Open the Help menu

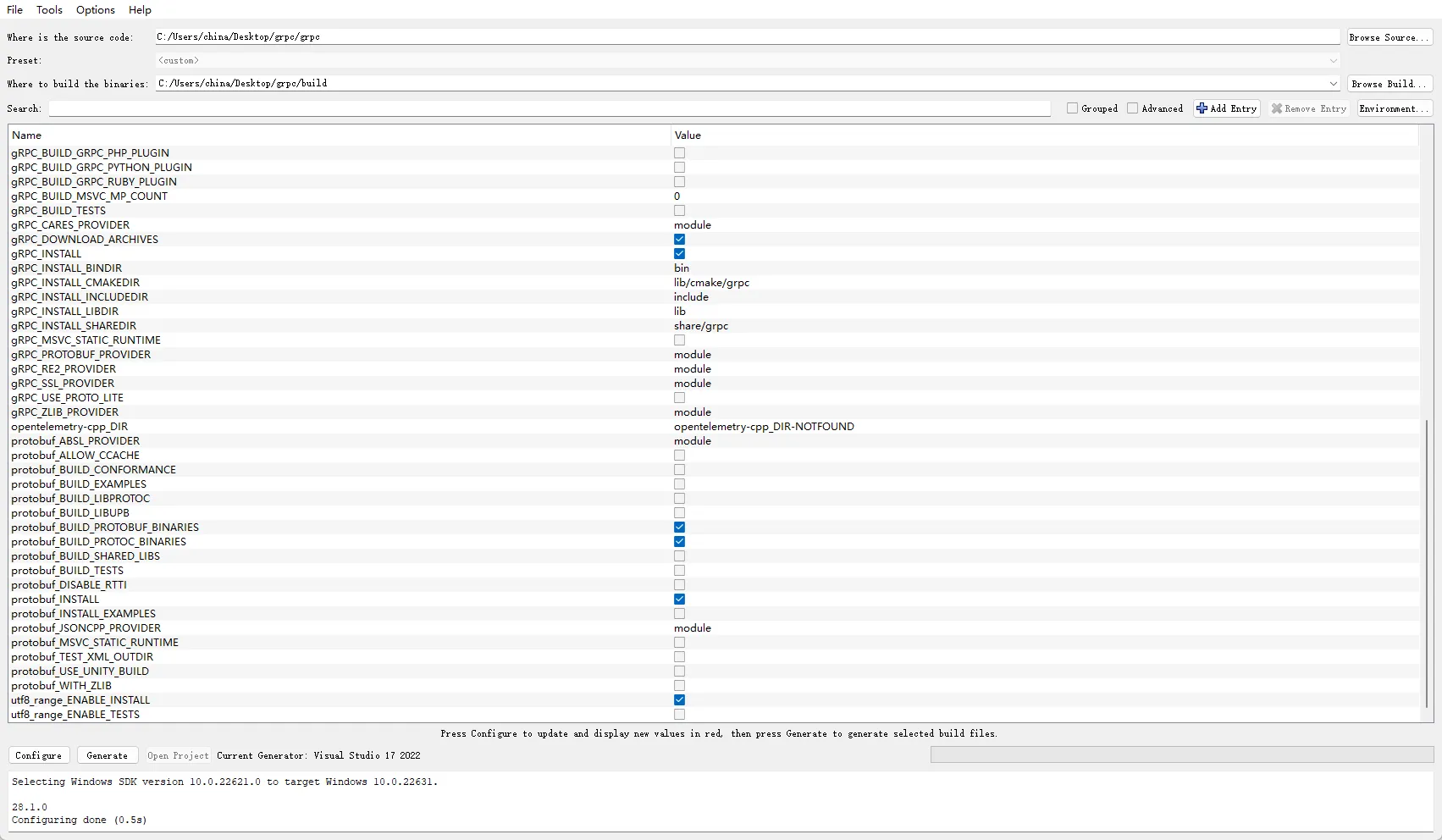tap(140, 10)
